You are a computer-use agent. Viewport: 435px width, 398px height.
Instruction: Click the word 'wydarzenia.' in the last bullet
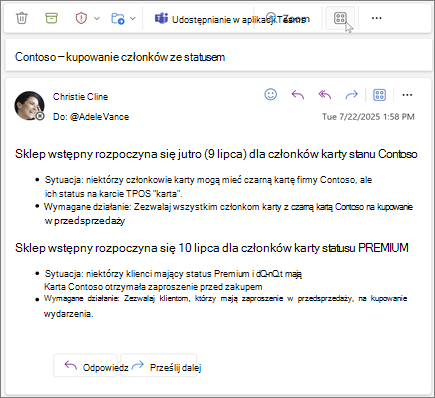[x=69, y=314]
